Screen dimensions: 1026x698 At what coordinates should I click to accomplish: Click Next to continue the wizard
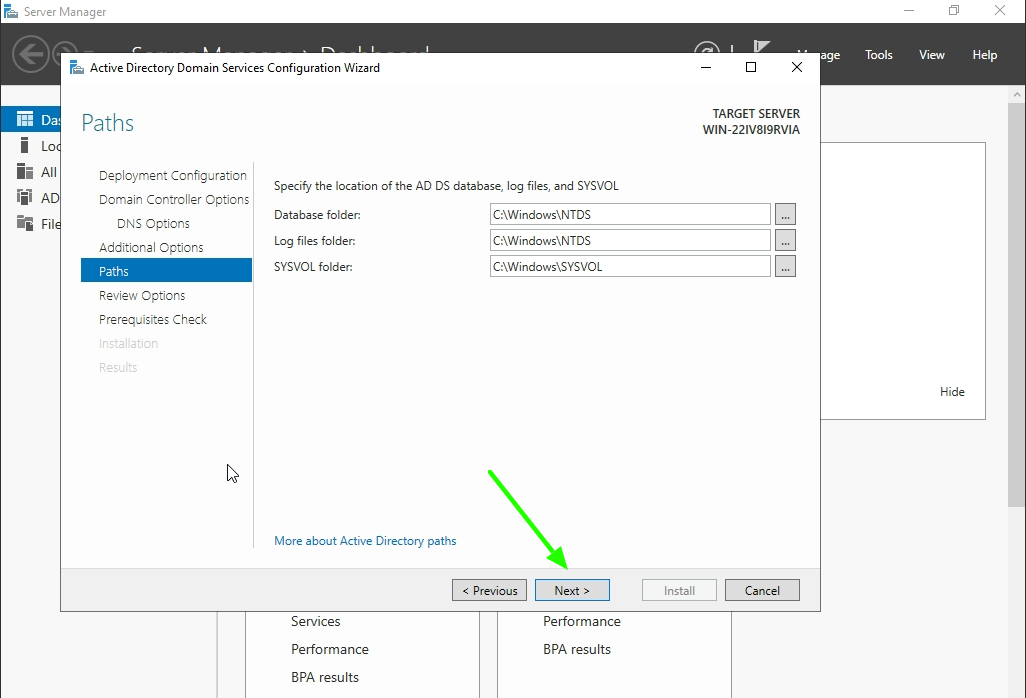coord(572,589)
